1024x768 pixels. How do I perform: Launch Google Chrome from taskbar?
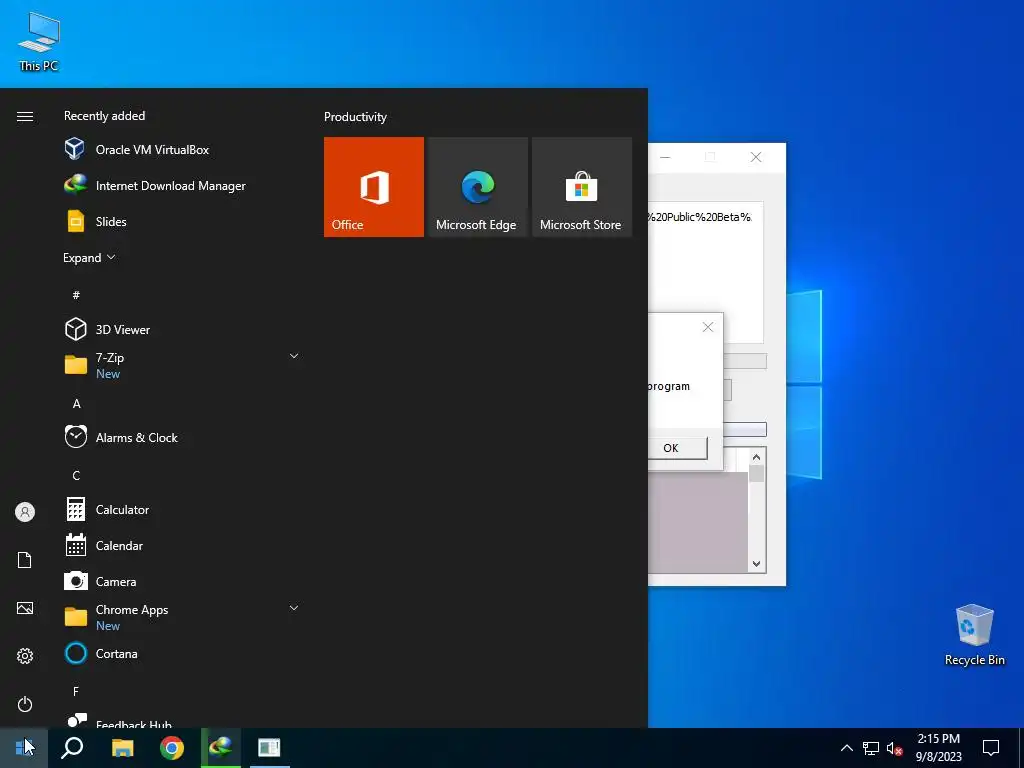[x=172, y=748]
